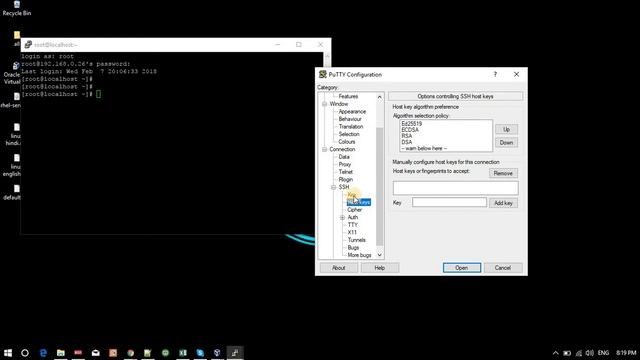This screenshot has width=640, height=360.
Task: Open the Behaviour settings category
Action: [x=350, y=119]
